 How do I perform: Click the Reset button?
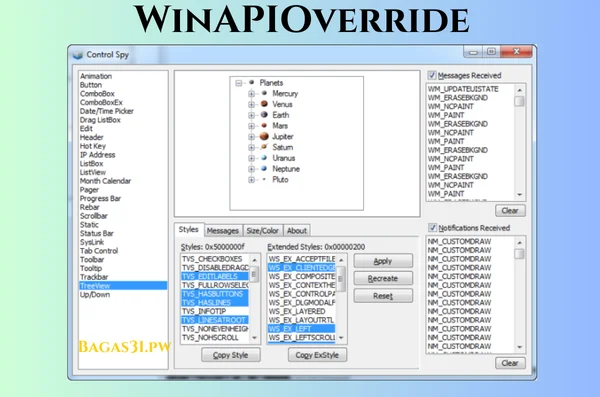(383, 296)
